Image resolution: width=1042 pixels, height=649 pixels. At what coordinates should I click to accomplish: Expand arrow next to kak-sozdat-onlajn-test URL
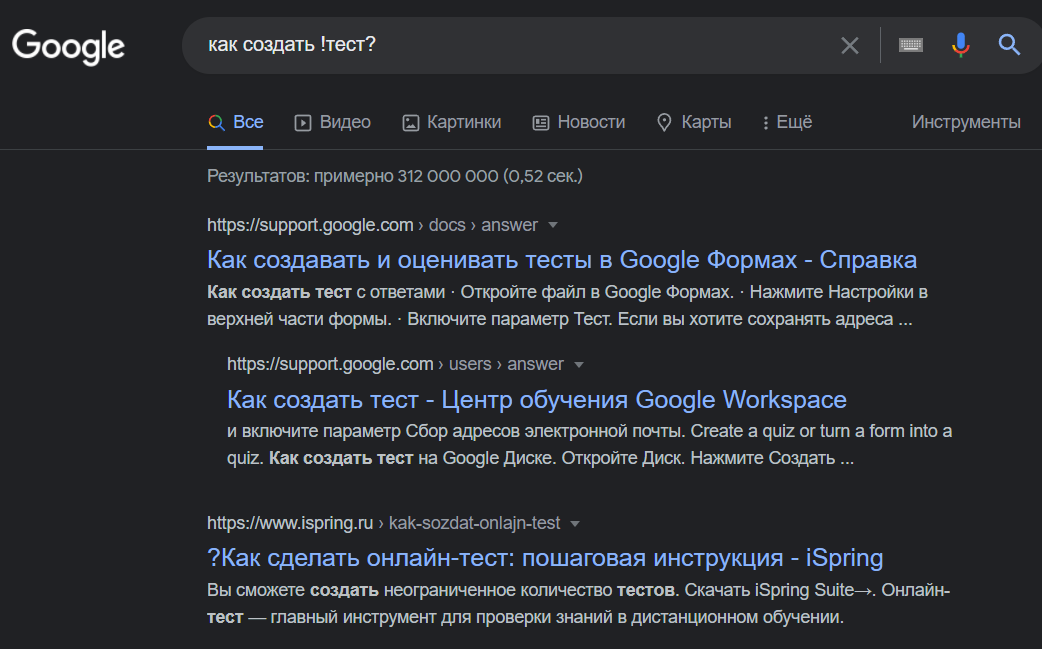(x=575, y=523)
